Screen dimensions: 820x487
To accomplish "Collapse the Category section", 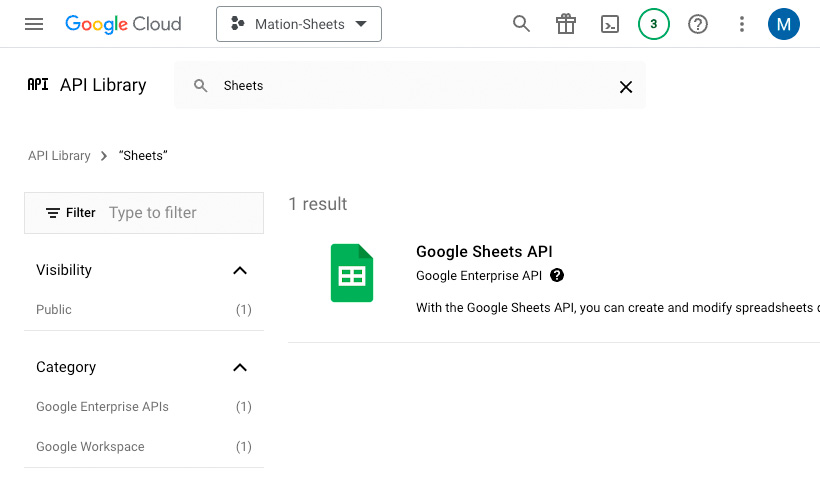I will (240, 368).
